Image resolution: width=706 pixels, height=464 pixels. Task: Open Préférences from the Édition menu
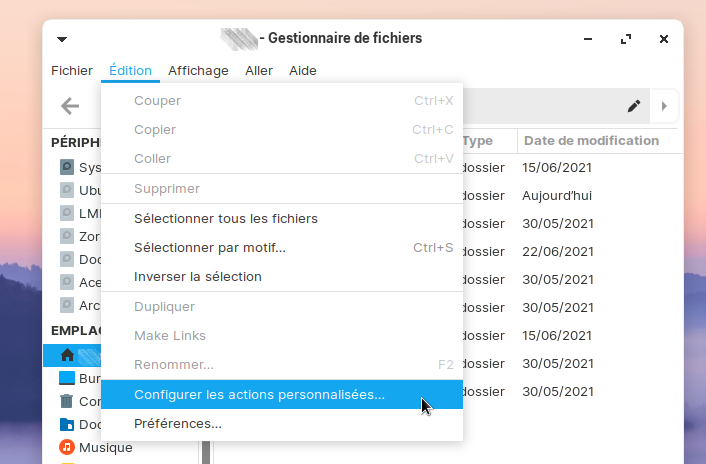(178, 424)
